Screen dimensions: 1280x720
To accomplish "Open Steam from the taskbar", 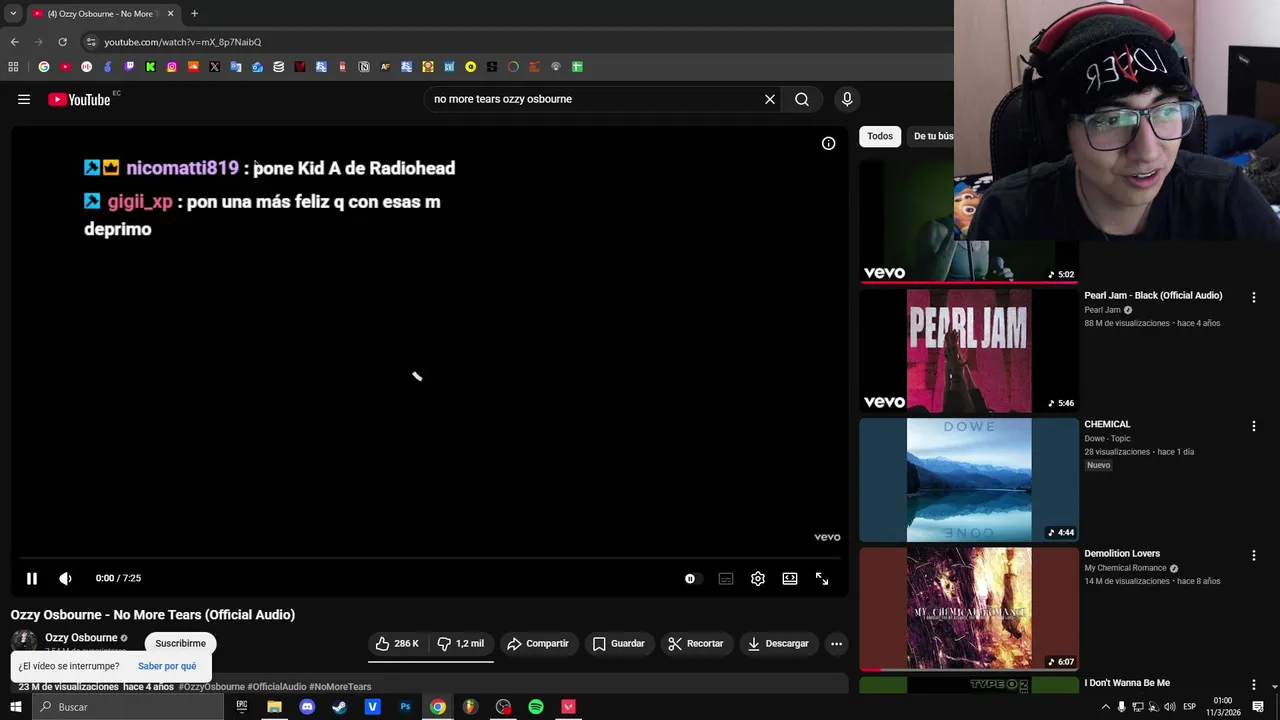I will coord(339,707).
